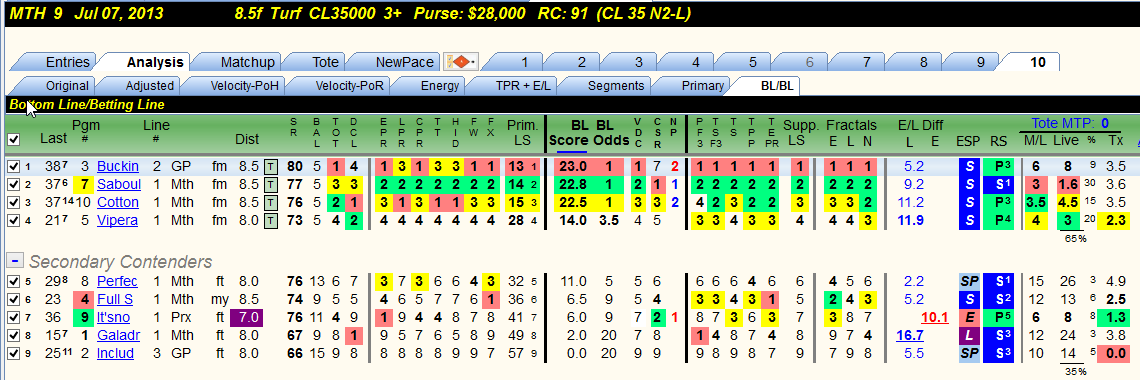Click the purple 7.0 distance cell for It'sno
This screenshot has height=380, width=1140.
click(245, 317)
